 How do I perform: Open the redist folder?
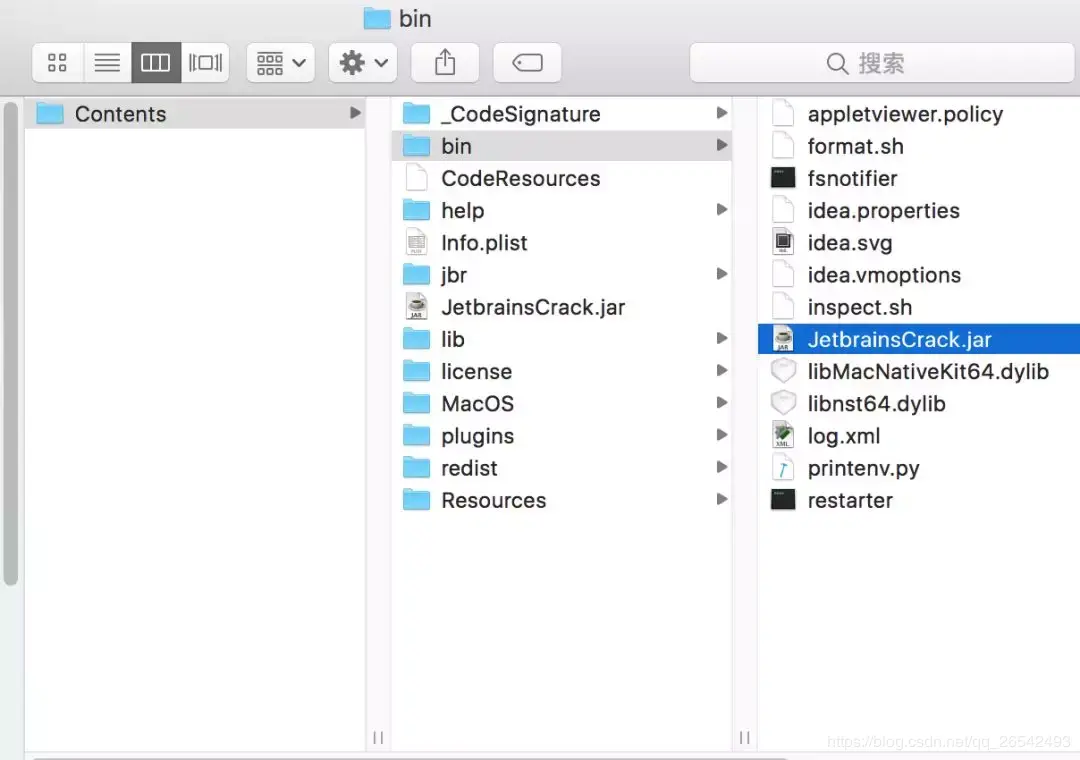coord(561,468)
